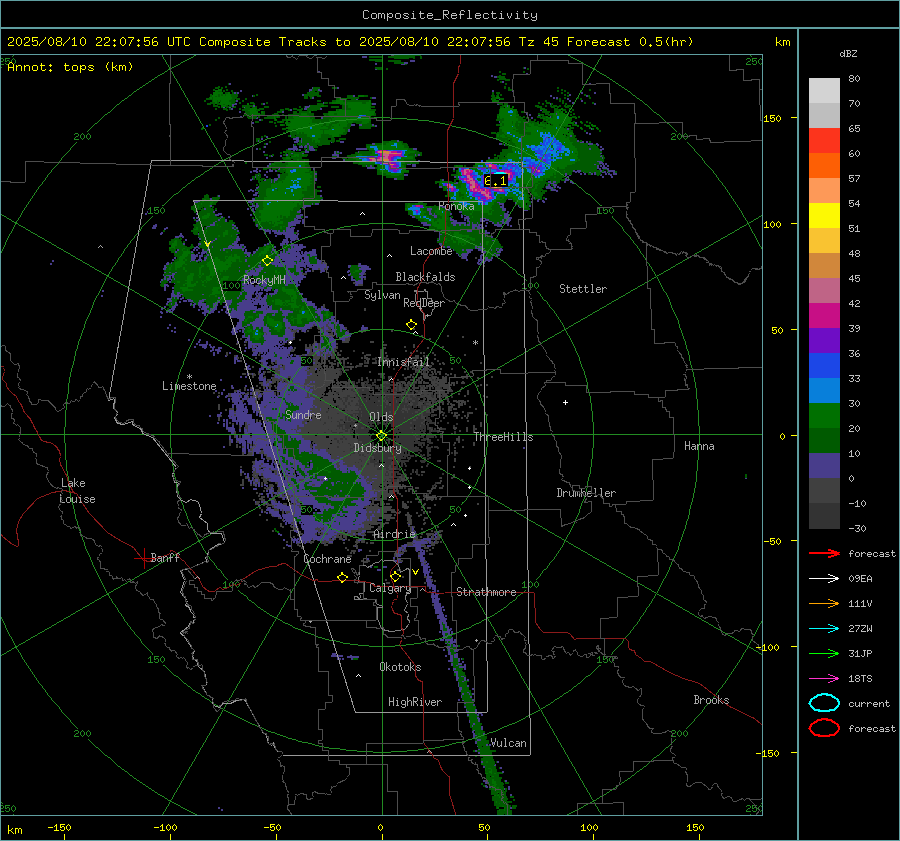Screen dimensions: 900x841
Task: Click storm top label 6.1
Action: coord(495,181)
